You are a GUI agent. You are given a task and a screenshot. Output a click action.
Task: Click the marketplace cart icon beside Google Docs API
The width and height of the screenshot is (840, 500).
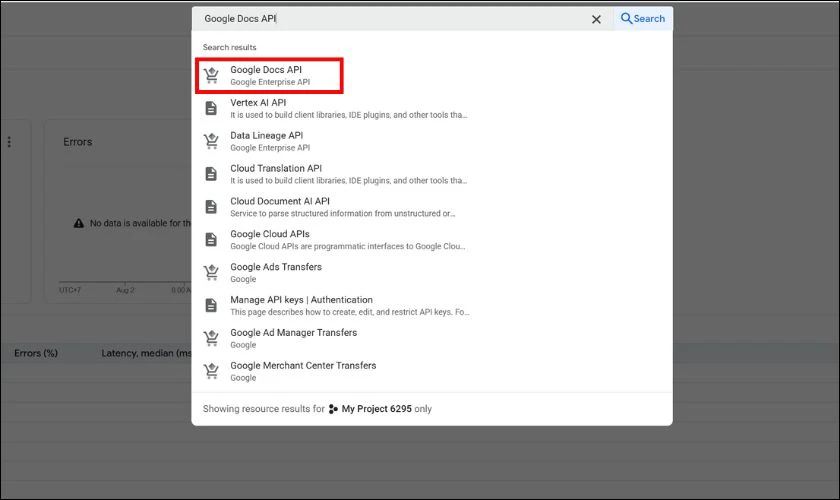point(212,75)
